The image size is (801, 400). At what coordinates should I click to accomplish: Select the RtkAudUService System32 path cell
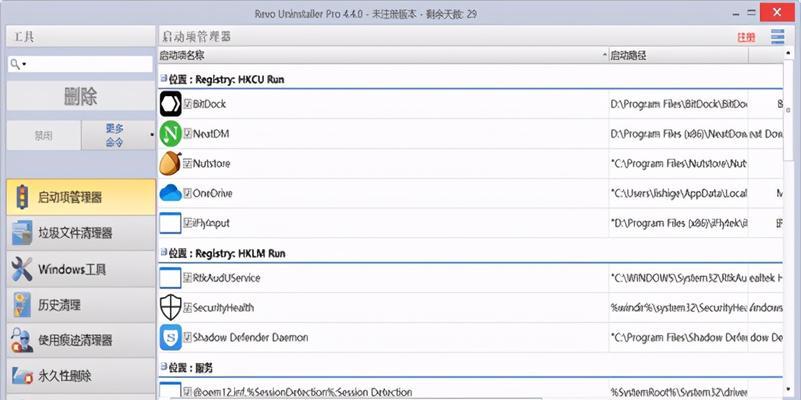click(679, 278)
